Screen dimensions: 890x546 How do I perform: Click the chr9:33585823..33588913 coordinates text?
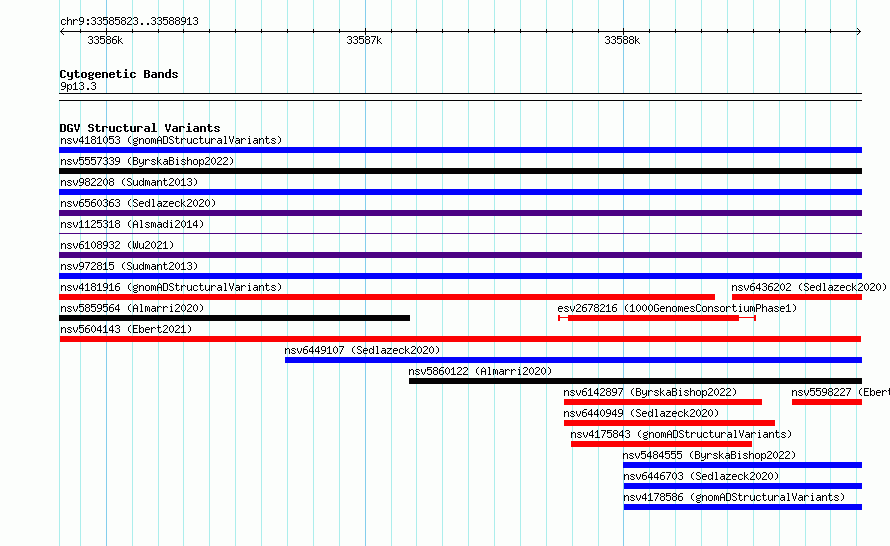pyautogui.click(x=129, y=21)
